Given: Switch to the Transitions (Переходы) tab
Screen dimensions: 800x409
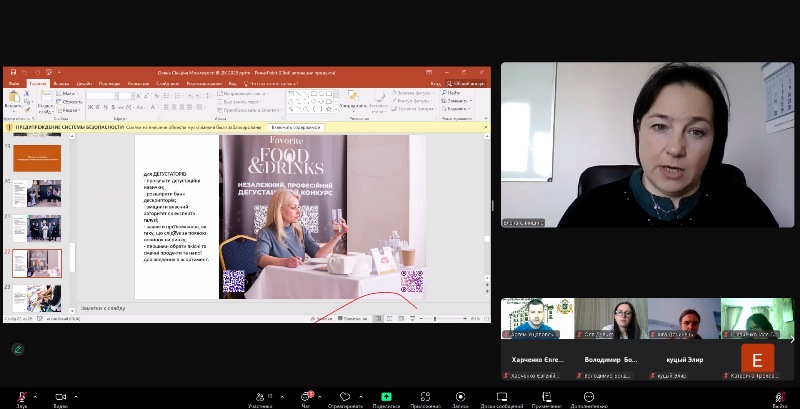Looking at the screenshot, I should 110,83.
